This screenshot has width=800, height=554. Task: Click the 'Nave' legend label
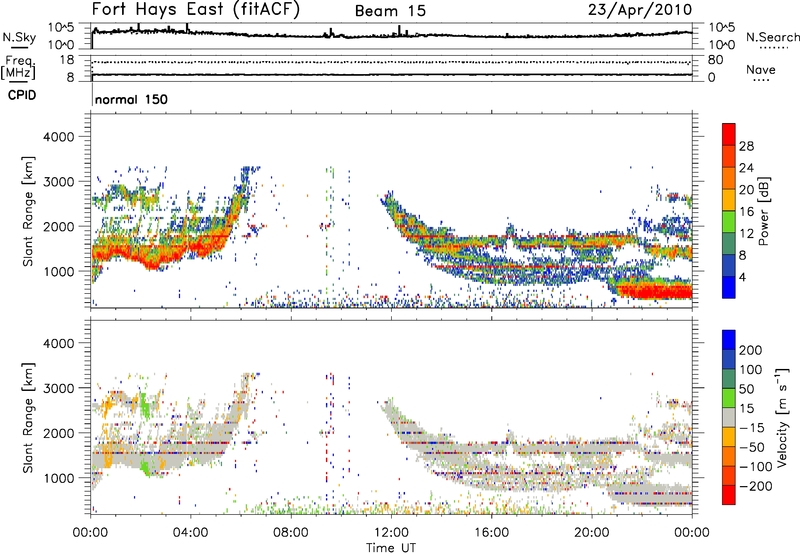click(x=760, y=70)
